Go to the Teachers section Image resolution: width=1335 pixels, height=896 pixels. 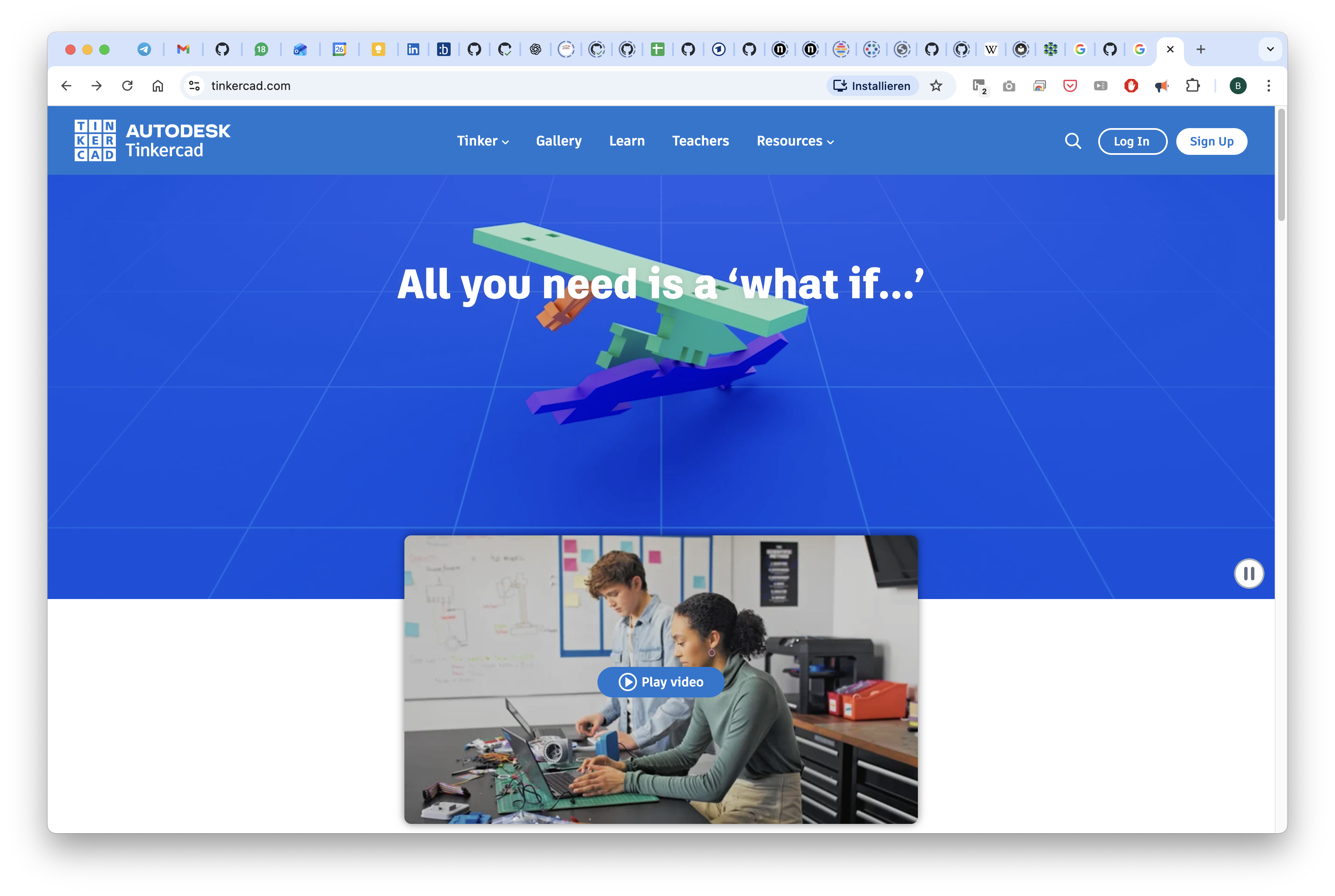coord(700,141)
